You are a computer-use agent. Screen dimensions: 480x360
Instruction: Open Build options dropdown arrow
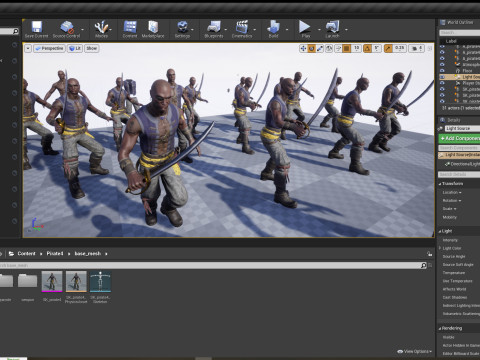pos(287,29)
